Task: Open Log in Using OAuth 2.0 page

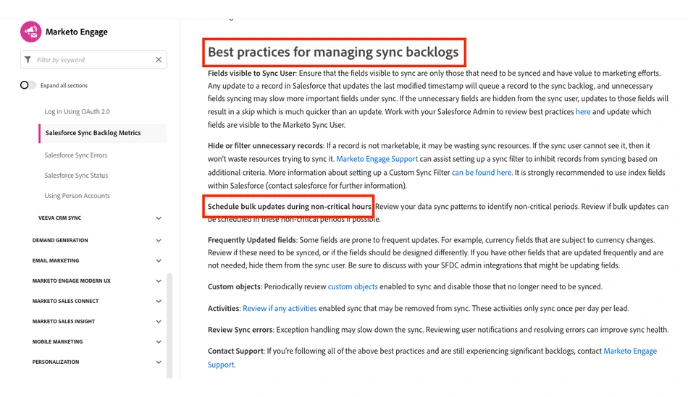Action: click(77, 111)
